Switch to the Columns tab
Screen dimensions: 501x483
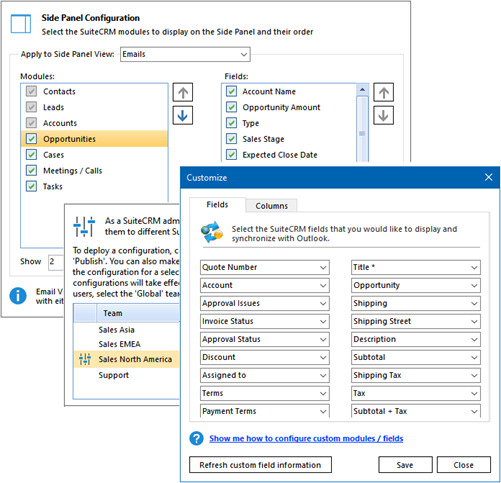point(271,206)
